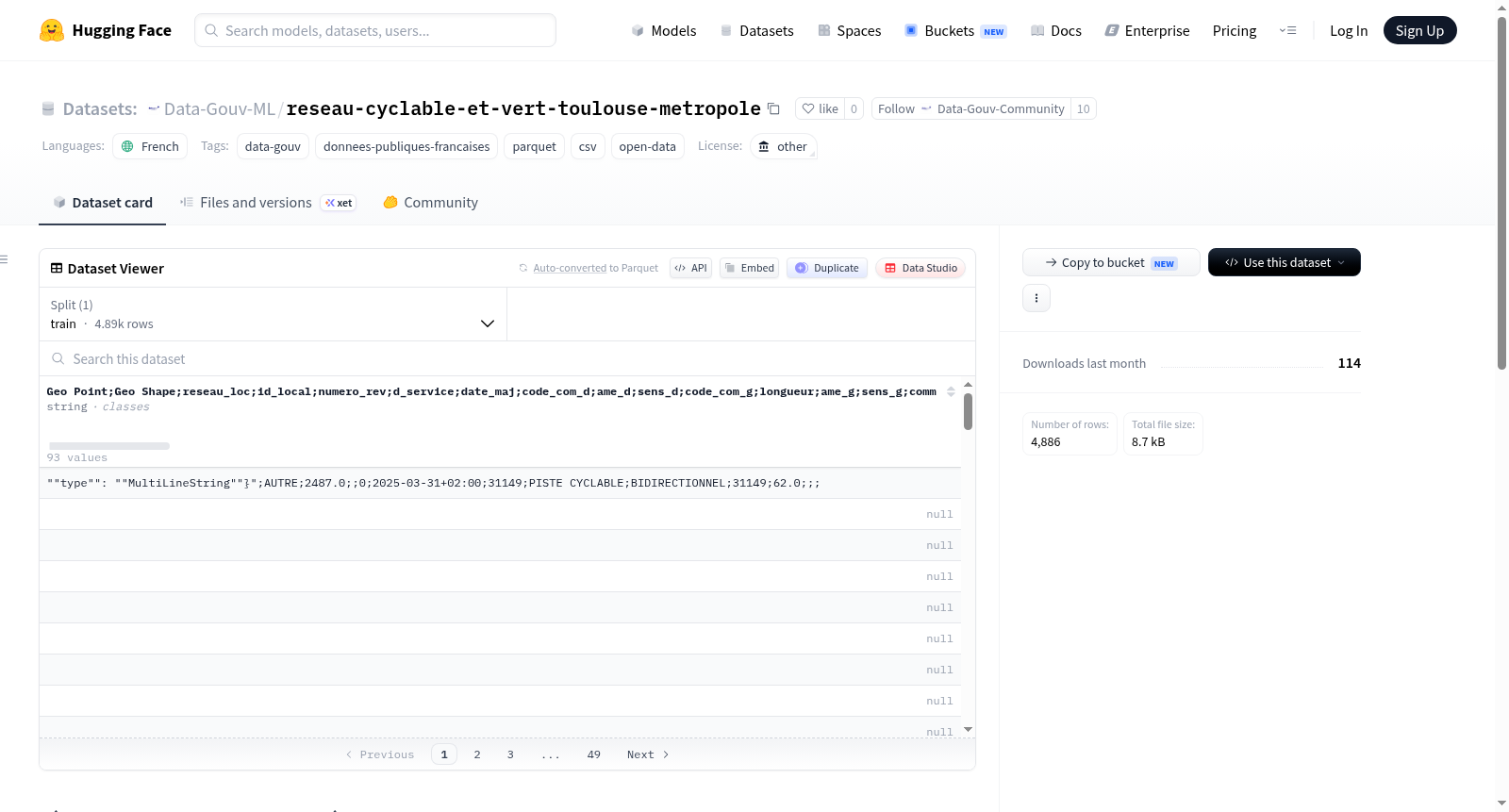This screenshot has height=812, width=1509.
Task: Open Data Studio
Action: (920, 268)
